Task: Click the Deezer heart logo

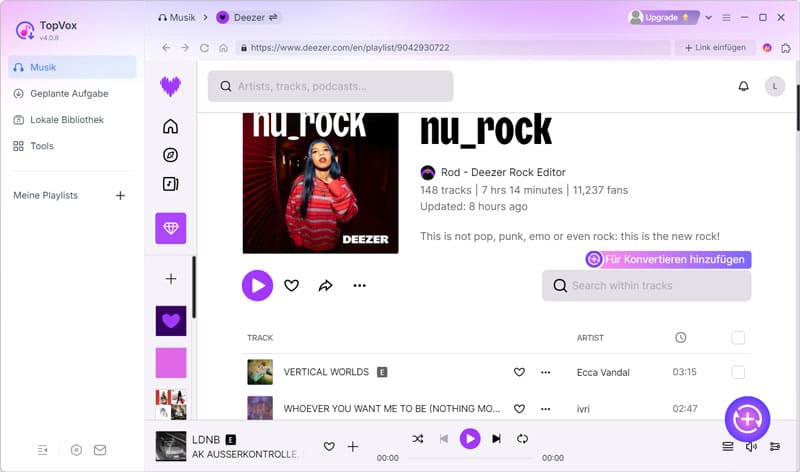Action: point(170,86)
